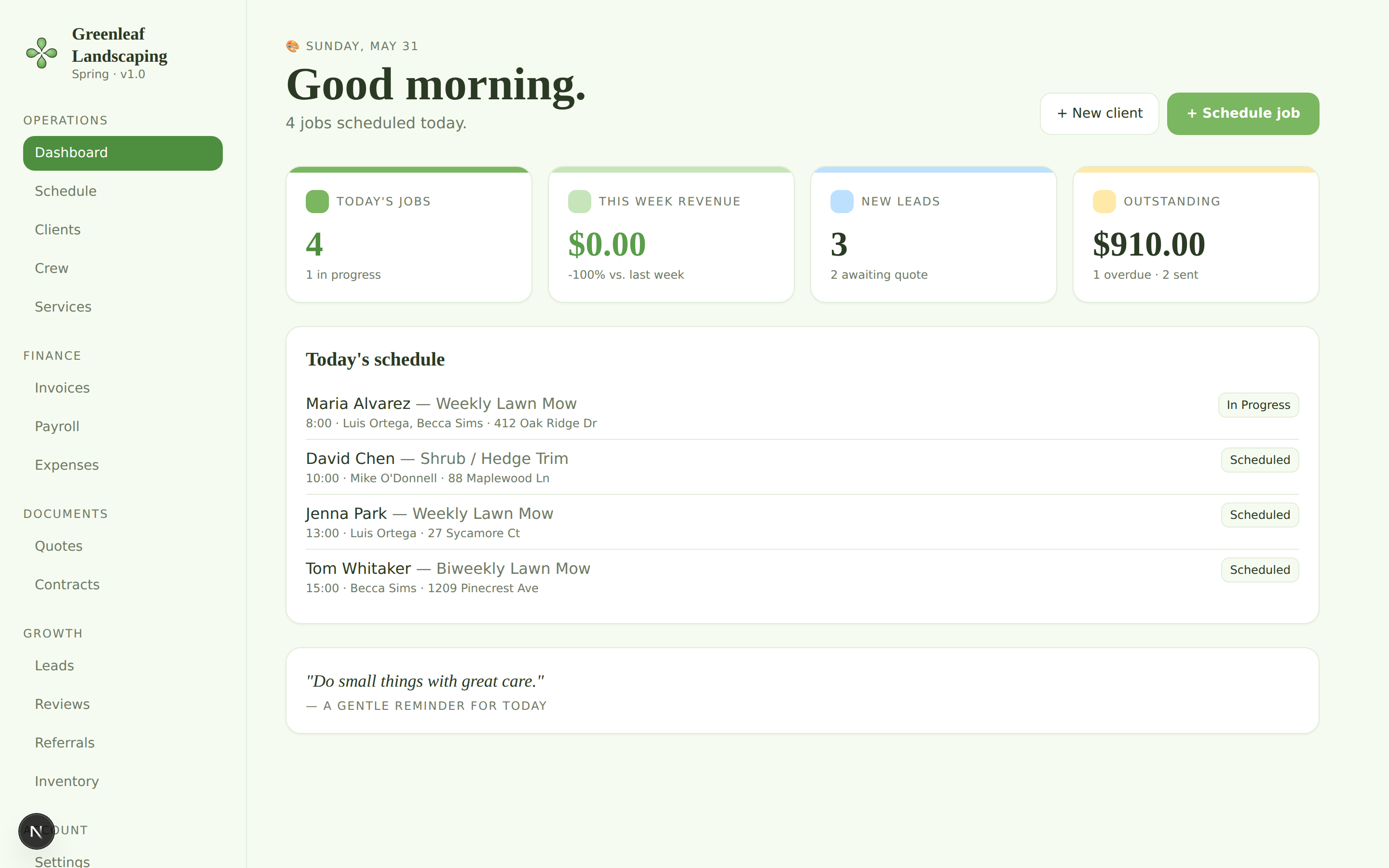
Task: Click the + New client button
Action: tap(1099, 114)
